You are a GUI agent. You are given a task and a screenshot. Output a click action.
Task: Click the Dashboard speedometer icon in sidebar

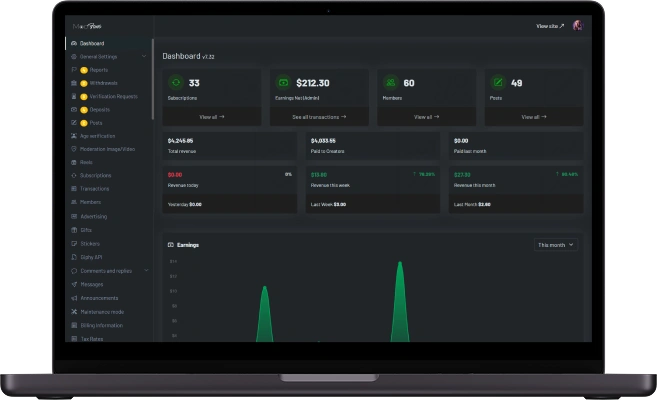point(74,43)
